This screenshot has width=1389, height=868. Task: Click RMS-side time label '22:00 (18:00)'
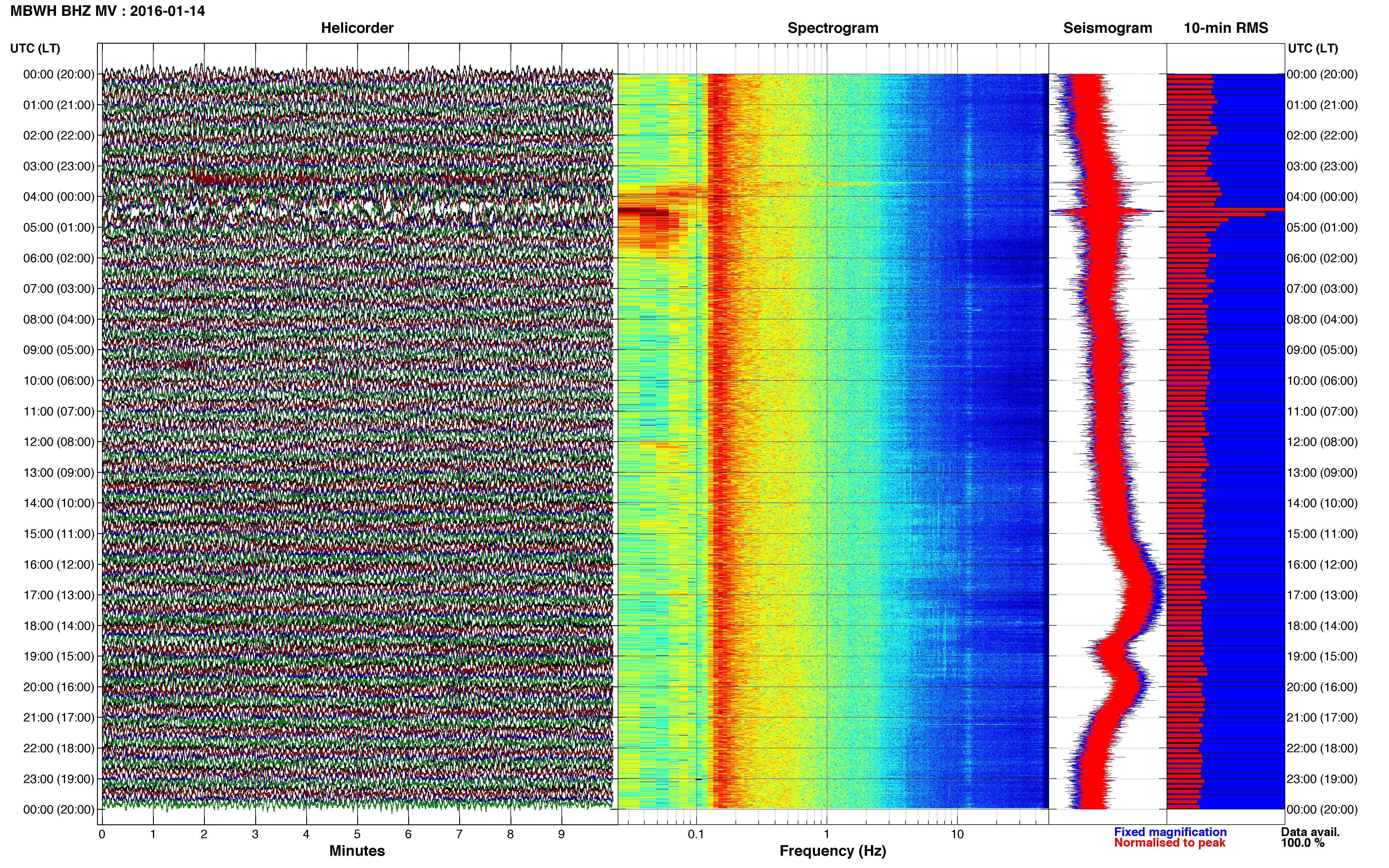coord(1322,748)
